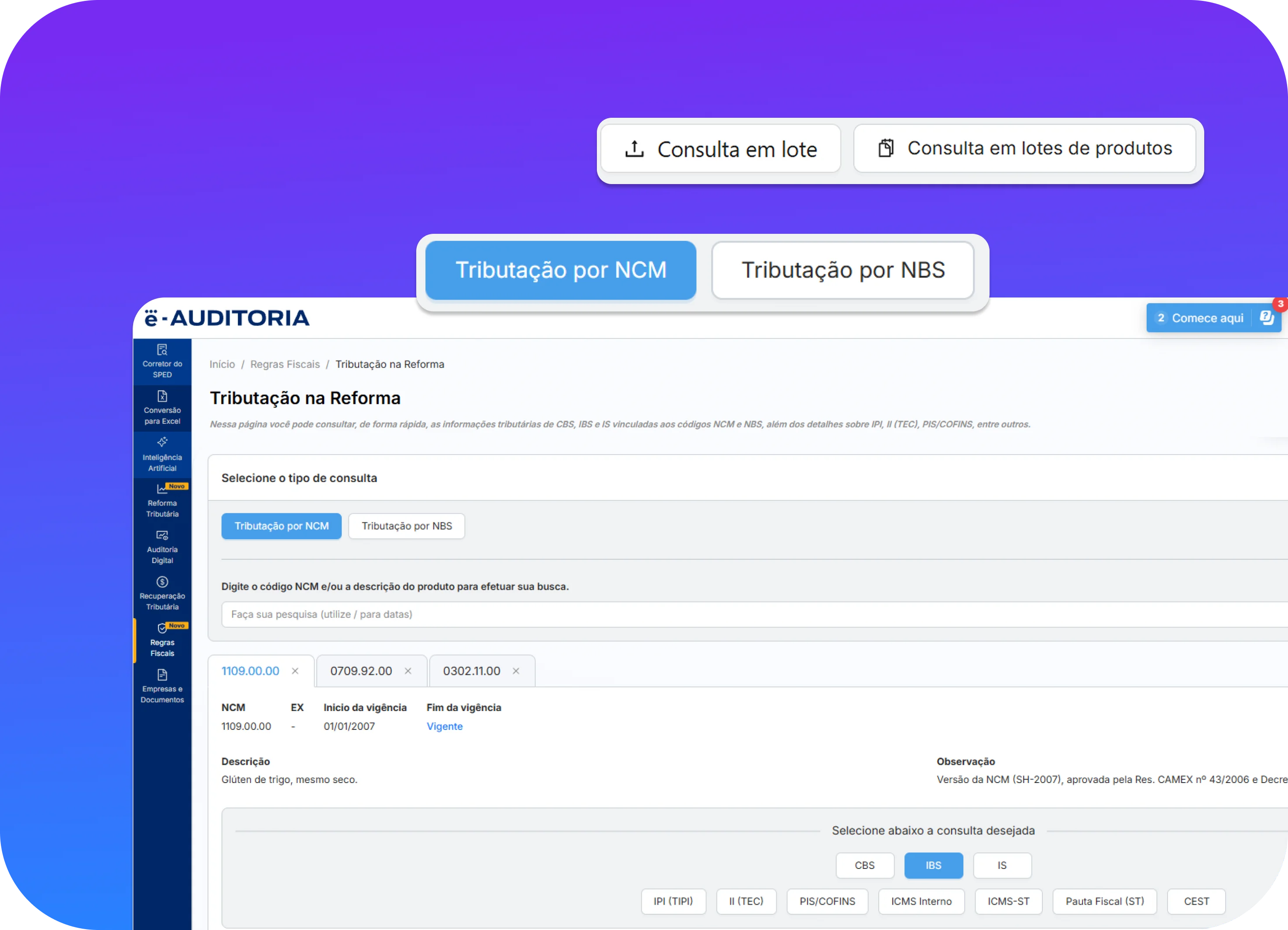Image resolution: width=1288 pixels, height=930 pixels.
Task: Open Inteligência Artificial sidebar icon
Action: coord(162,454)
